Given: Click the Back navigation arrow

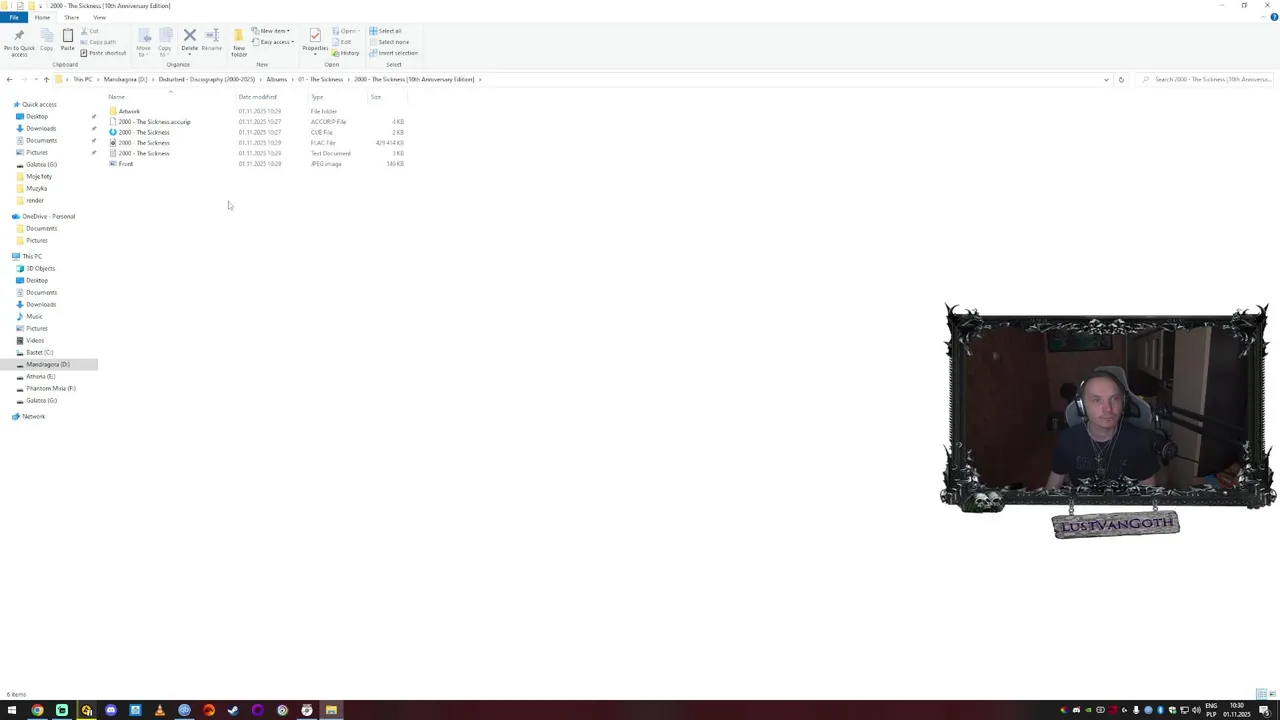Looking at the screenshot, I should click(x=9, y=79).
